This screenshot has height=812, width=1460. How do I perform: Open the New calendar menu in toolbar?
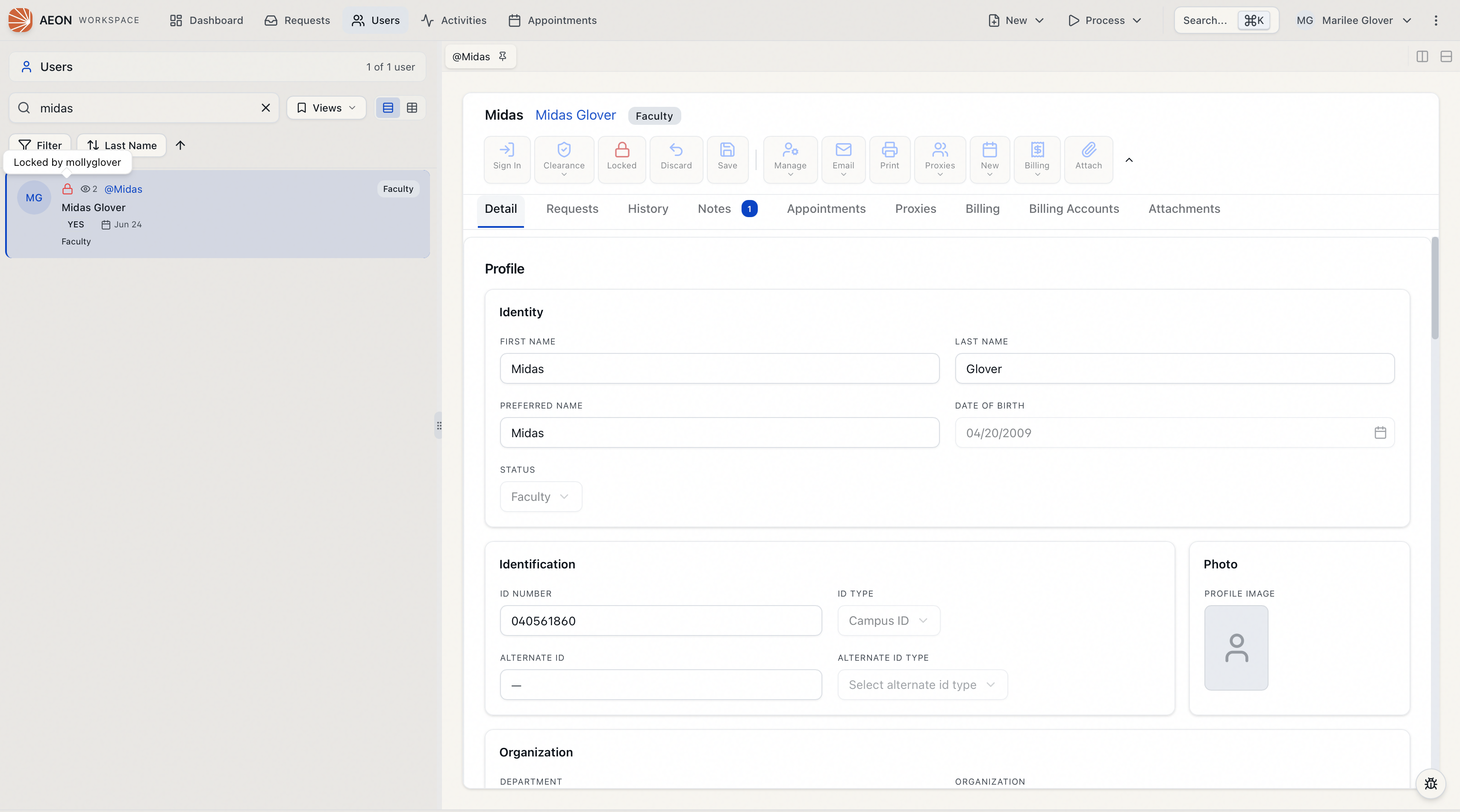point(989,159)
